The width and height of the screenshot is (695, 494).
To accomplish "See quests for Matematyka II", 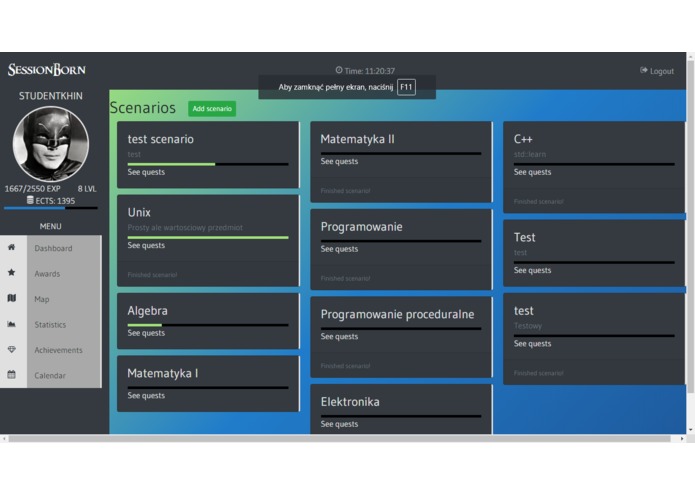I will click(340, 161).
